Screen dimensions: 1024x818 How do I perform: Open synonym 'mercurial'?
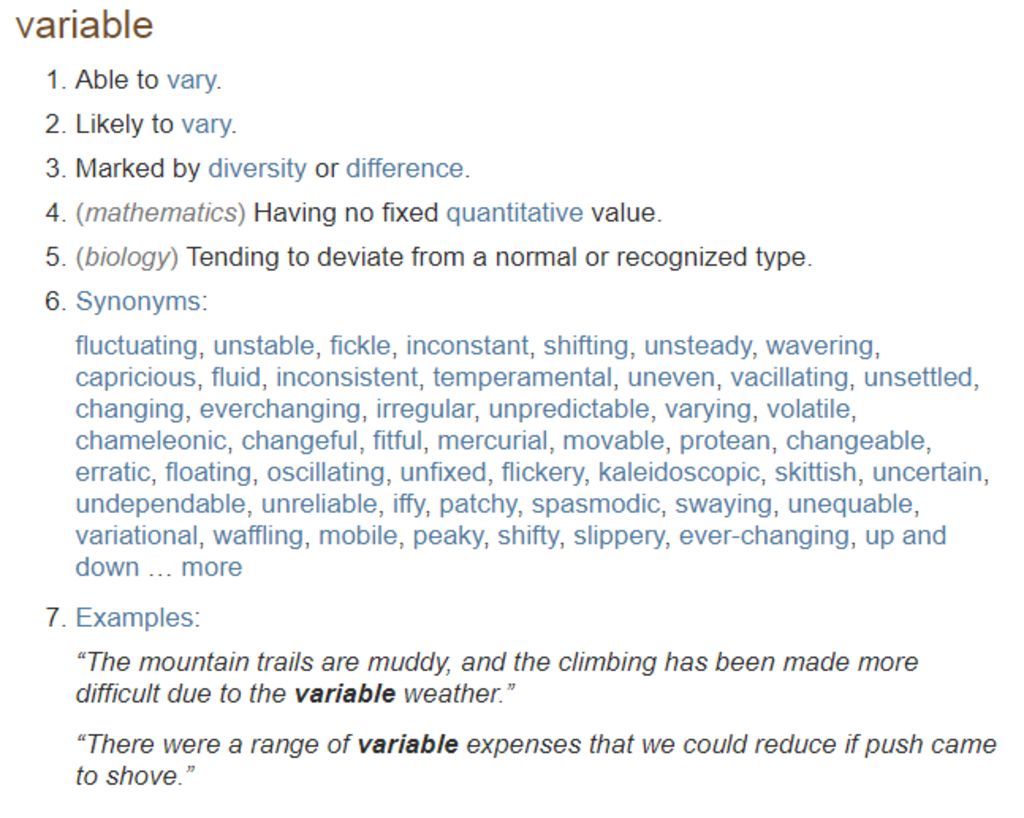click(x=492, y=441)
